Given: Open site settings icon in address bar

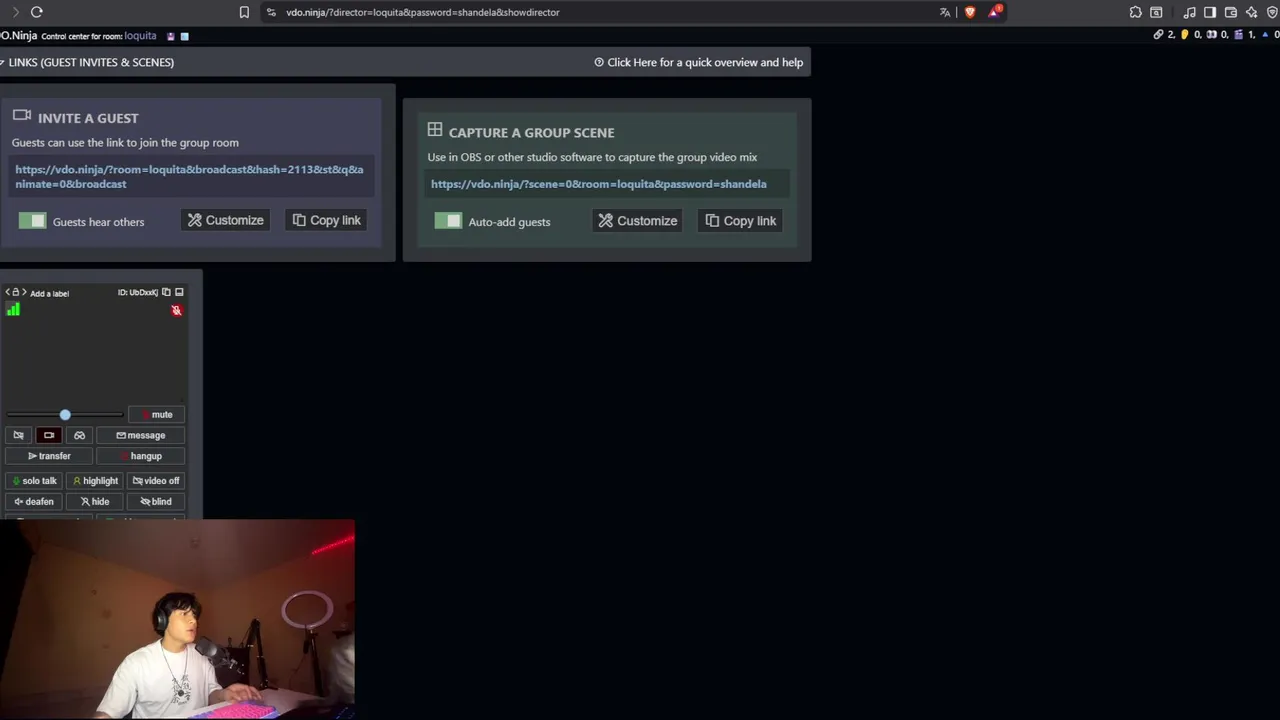Looking at the screenshot, I should 271,12.
